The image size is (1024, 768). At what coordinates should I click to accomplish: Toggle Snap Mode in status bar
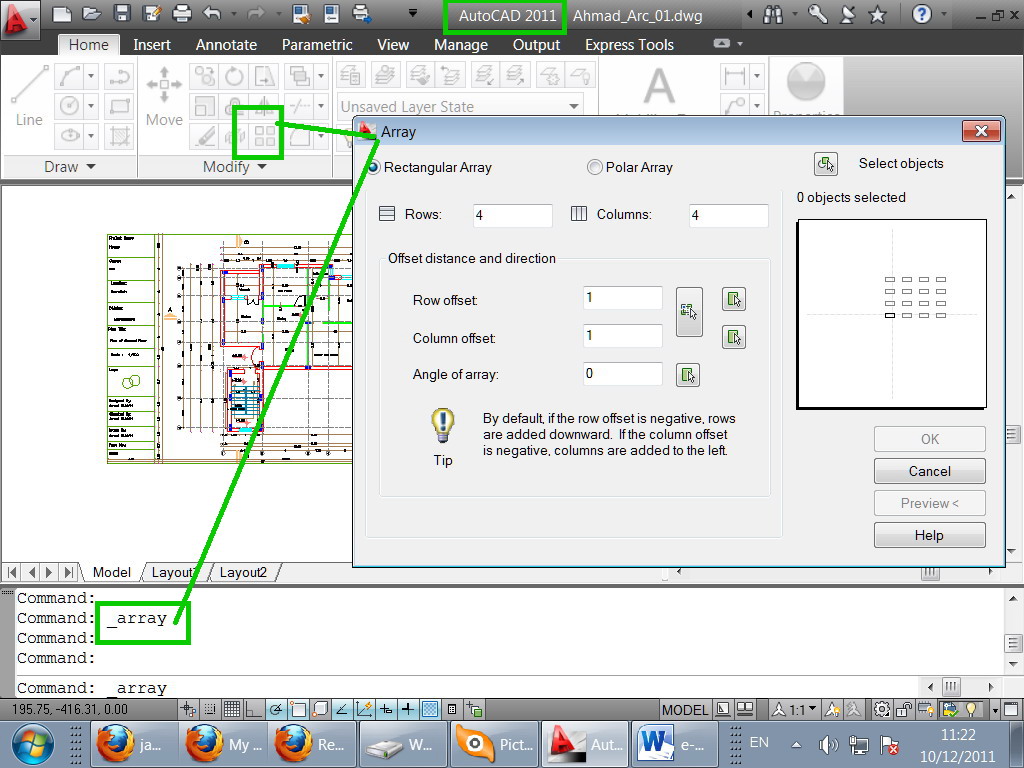click(210, 709)
